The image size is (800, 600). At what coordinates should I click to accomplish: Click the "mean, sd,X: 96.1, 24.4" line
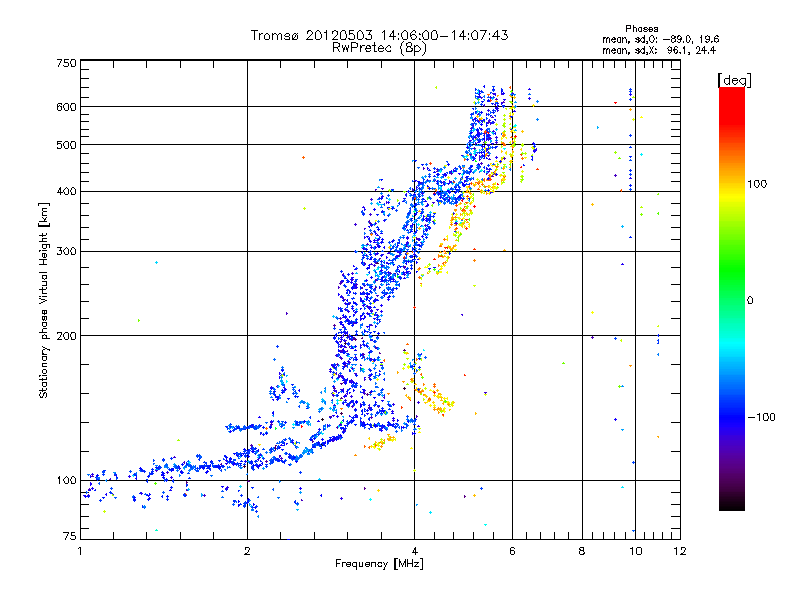[x=659, y=51]
